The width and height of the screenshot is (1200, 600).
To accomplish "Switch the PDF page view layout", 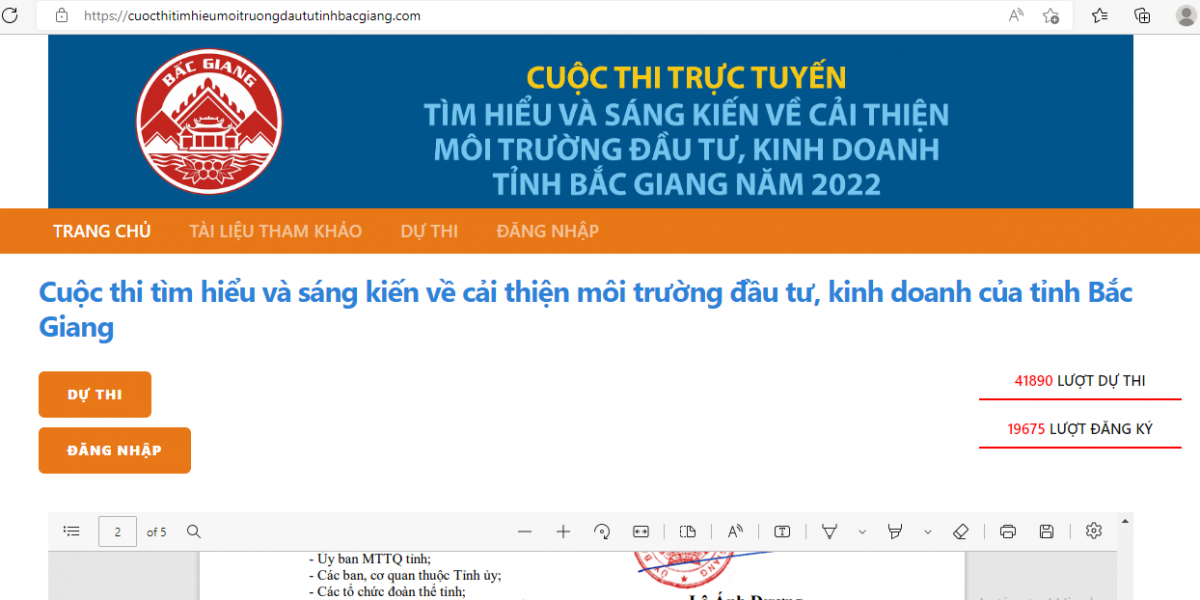I will [x=687, y=531].
